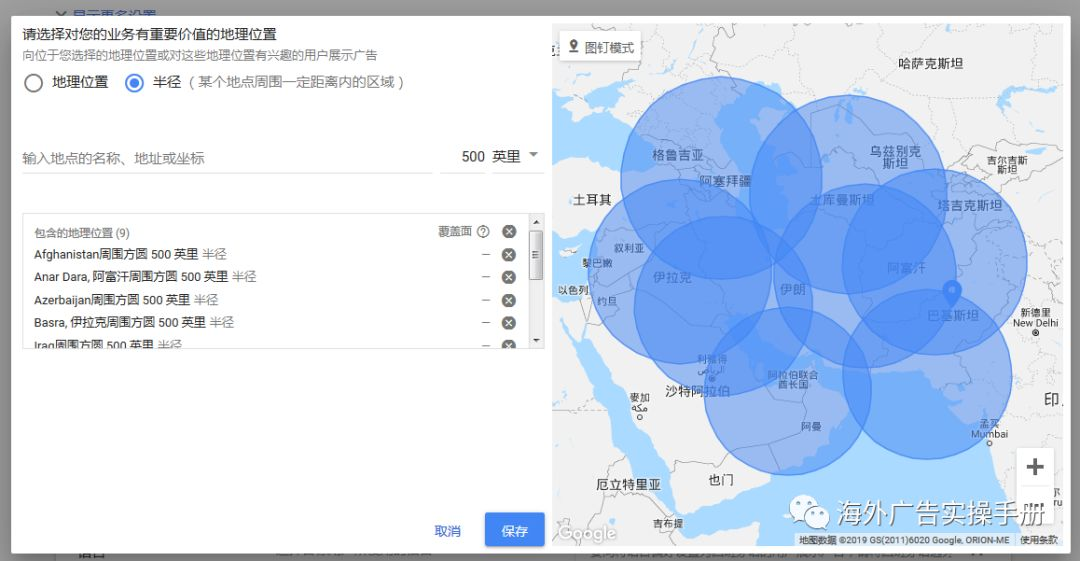Remove Afghanistan 500-mile radius location
The image size is (1080, 561).
click(508, 255)
